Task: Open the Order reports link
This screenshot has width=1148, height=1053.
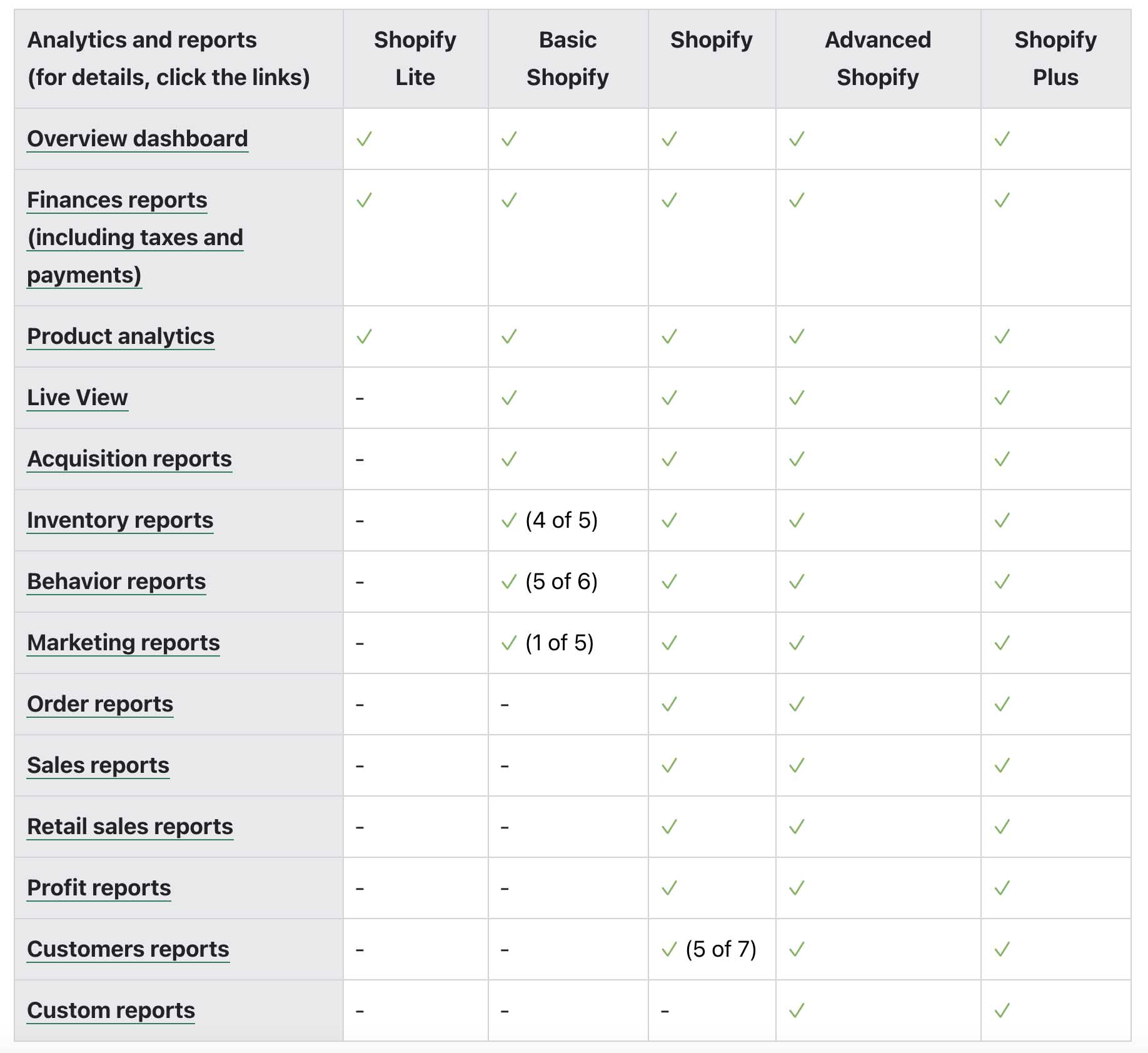Action: pyautogui.click(x=100, y=704)
